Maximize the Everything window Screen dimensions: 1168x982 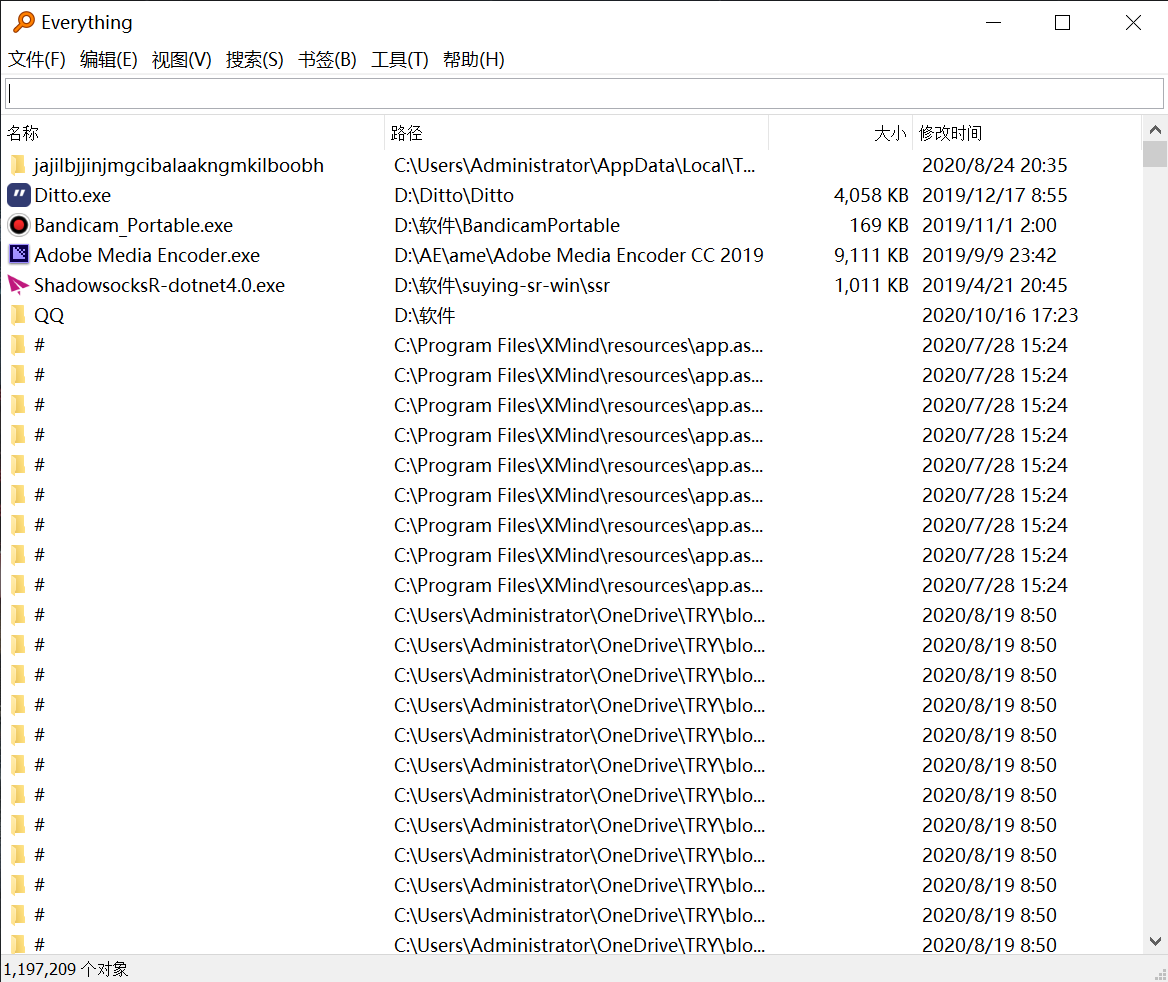pos(1062,23)
